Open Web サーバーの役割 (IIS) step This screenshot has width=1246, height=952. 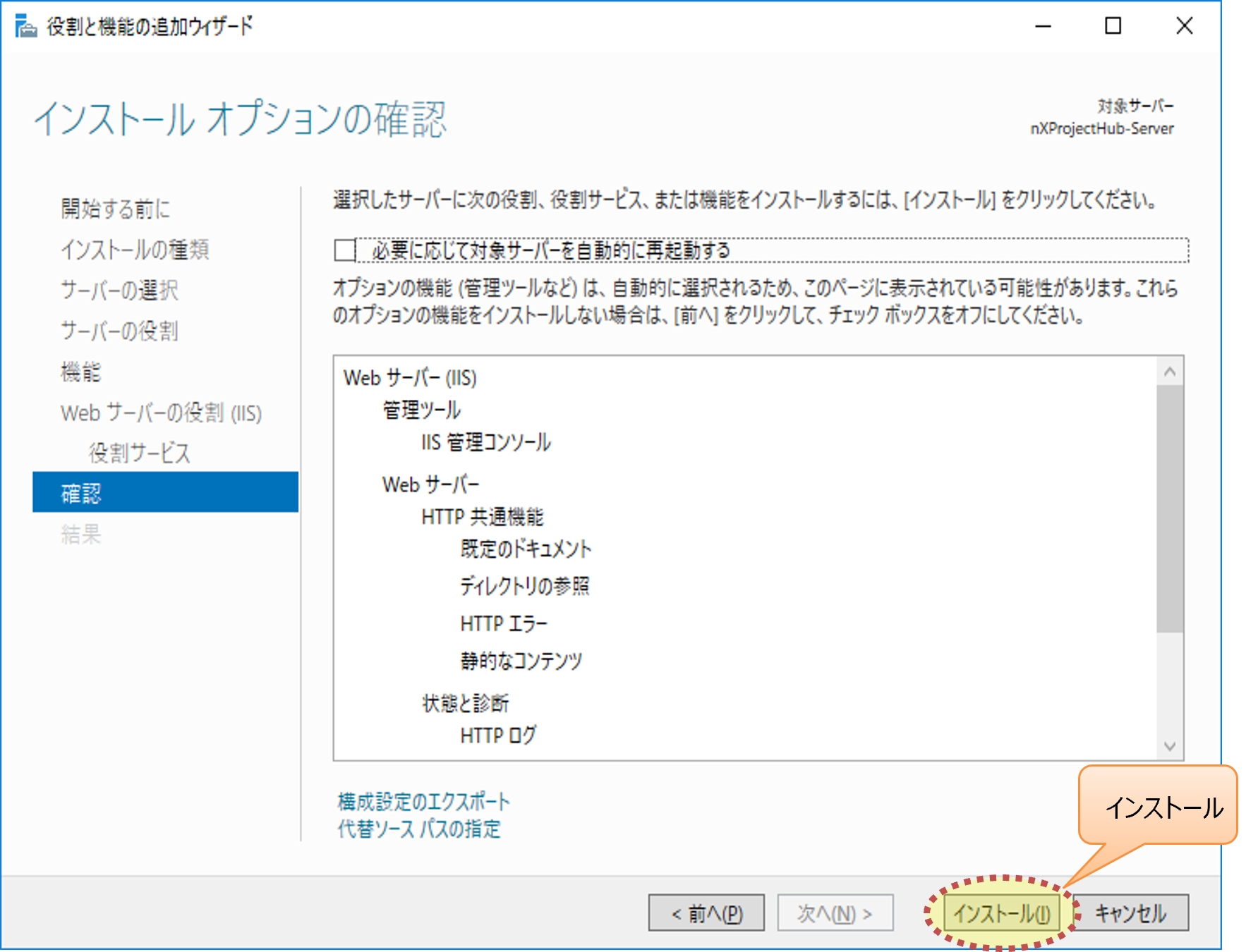[x=161, y=413]
